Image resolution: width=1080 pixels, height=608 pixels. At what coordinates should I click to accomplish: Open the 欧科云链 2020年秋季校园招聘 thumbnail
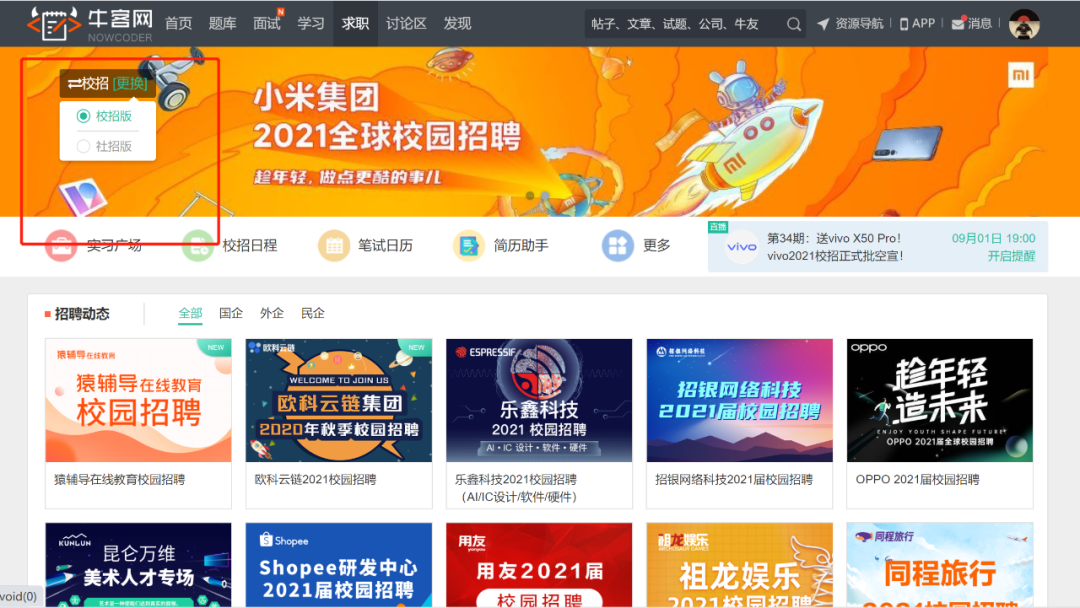tap(339, 400)
